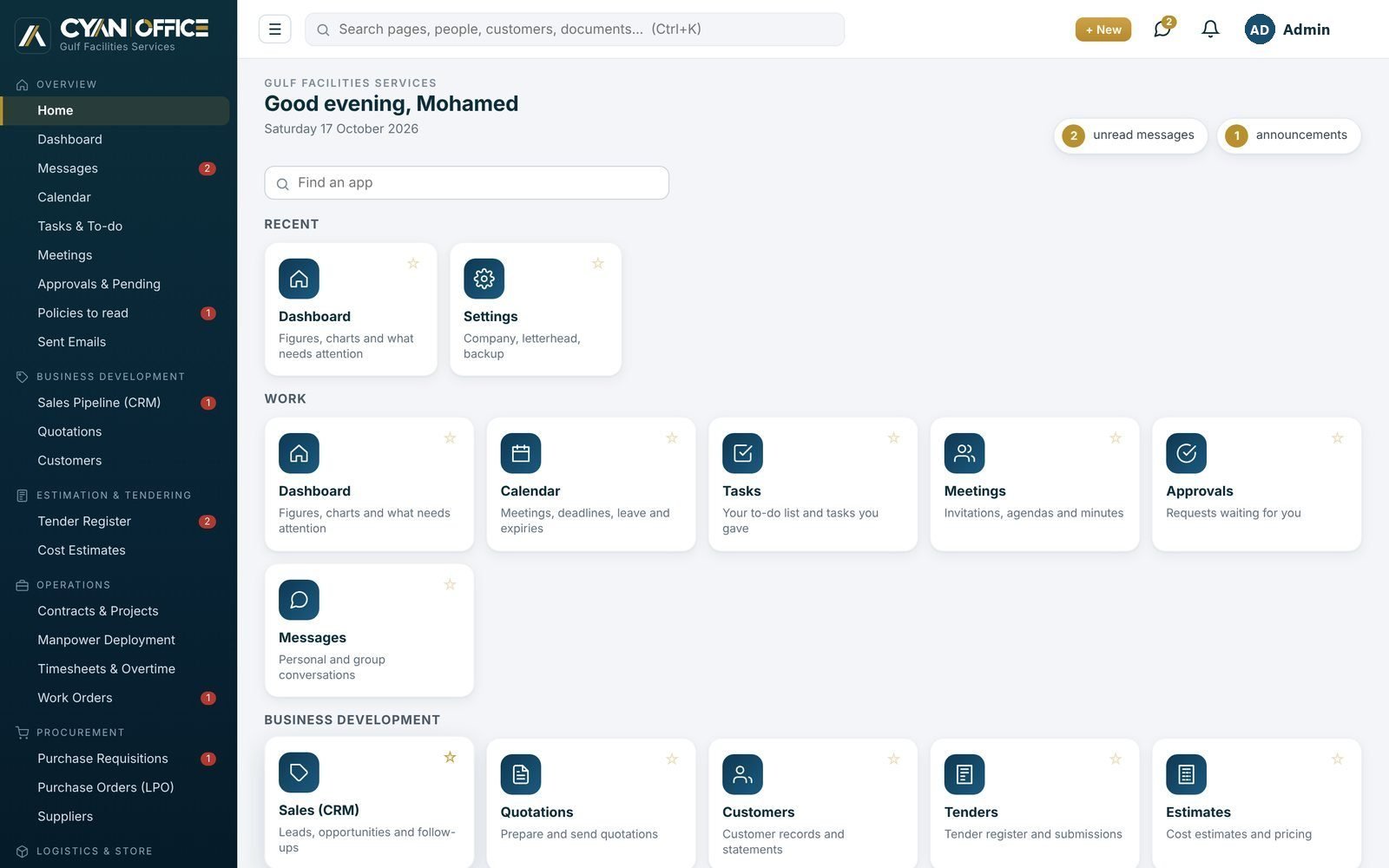Toggle favorite star on Calendar card

coord(672,437)
